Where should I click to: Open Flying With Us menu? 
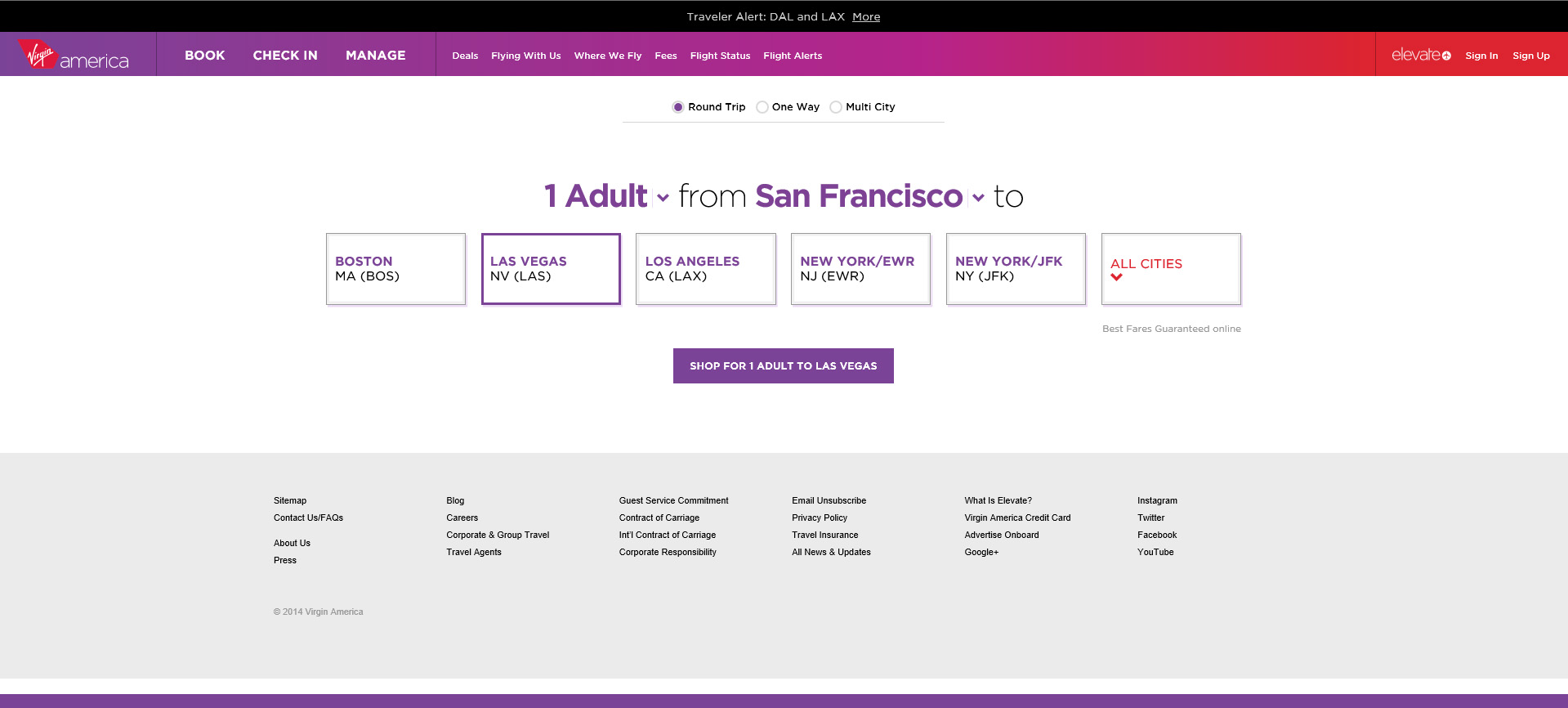coord(526,56)
